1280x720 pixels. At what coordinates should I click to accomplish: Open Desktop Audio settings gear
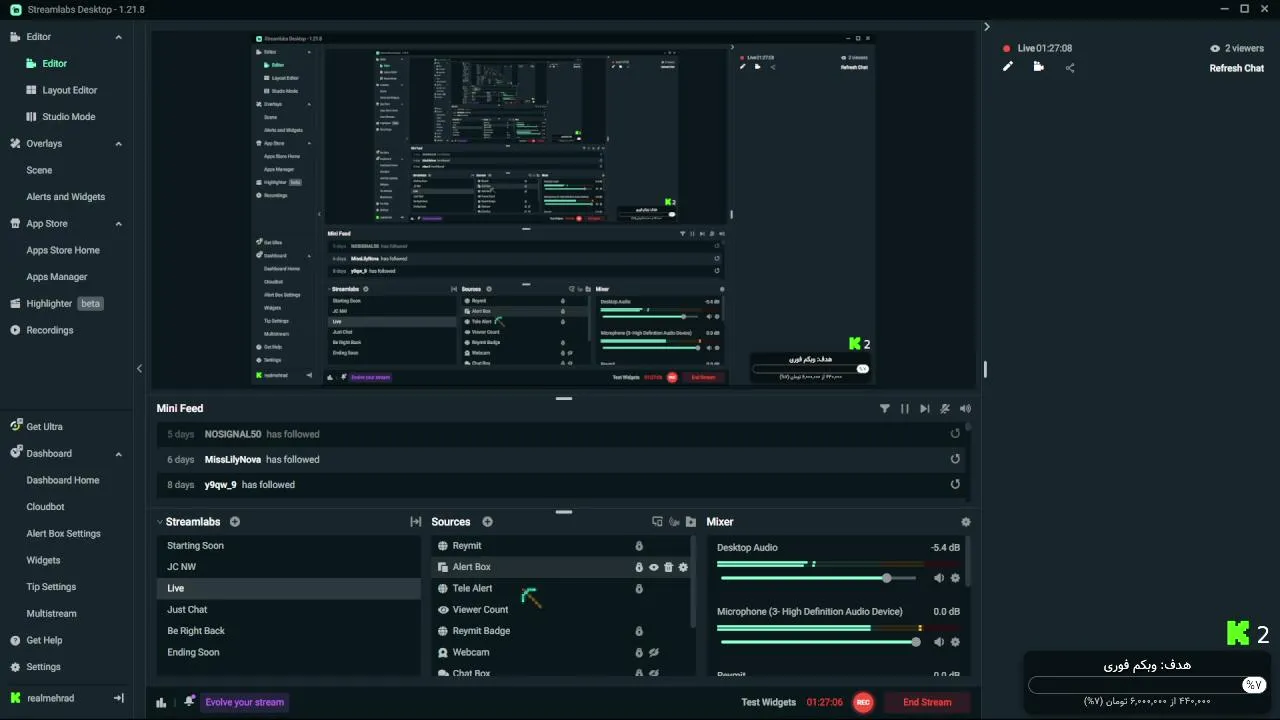point(955,578)
